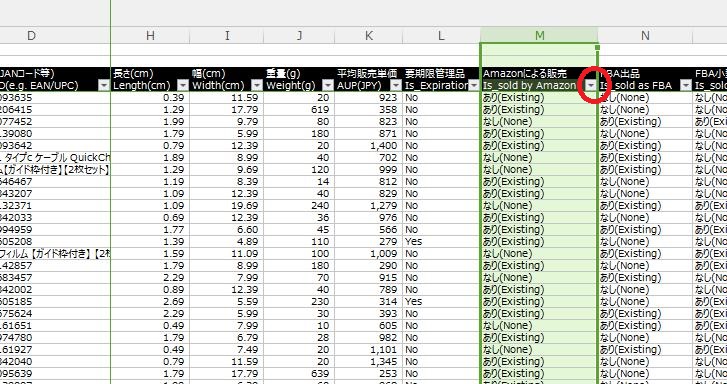The width and height of the screenshot is (727, 384).
Task: Click the fill handle atop column M selection
Action: pyautogui.click(x=597, y=47)
